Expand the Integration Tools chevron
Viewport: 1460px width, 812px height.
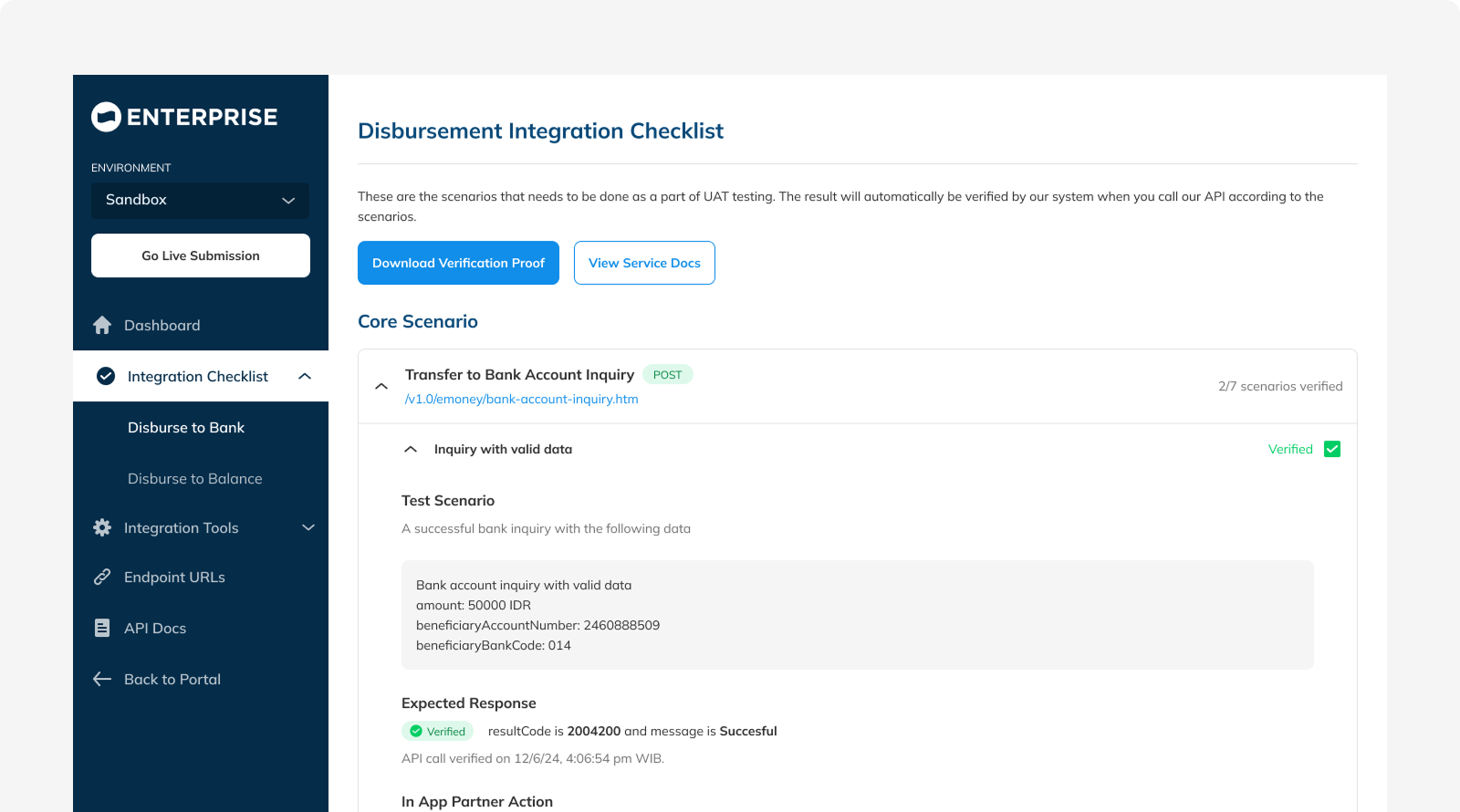pos(308,527)
